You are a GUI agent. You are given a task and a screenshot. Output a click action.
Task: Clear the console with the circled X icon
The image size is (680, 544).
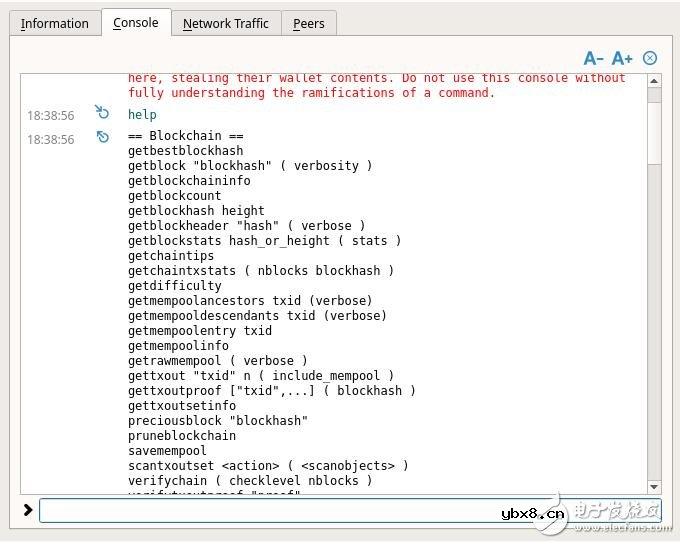point(650,58)
